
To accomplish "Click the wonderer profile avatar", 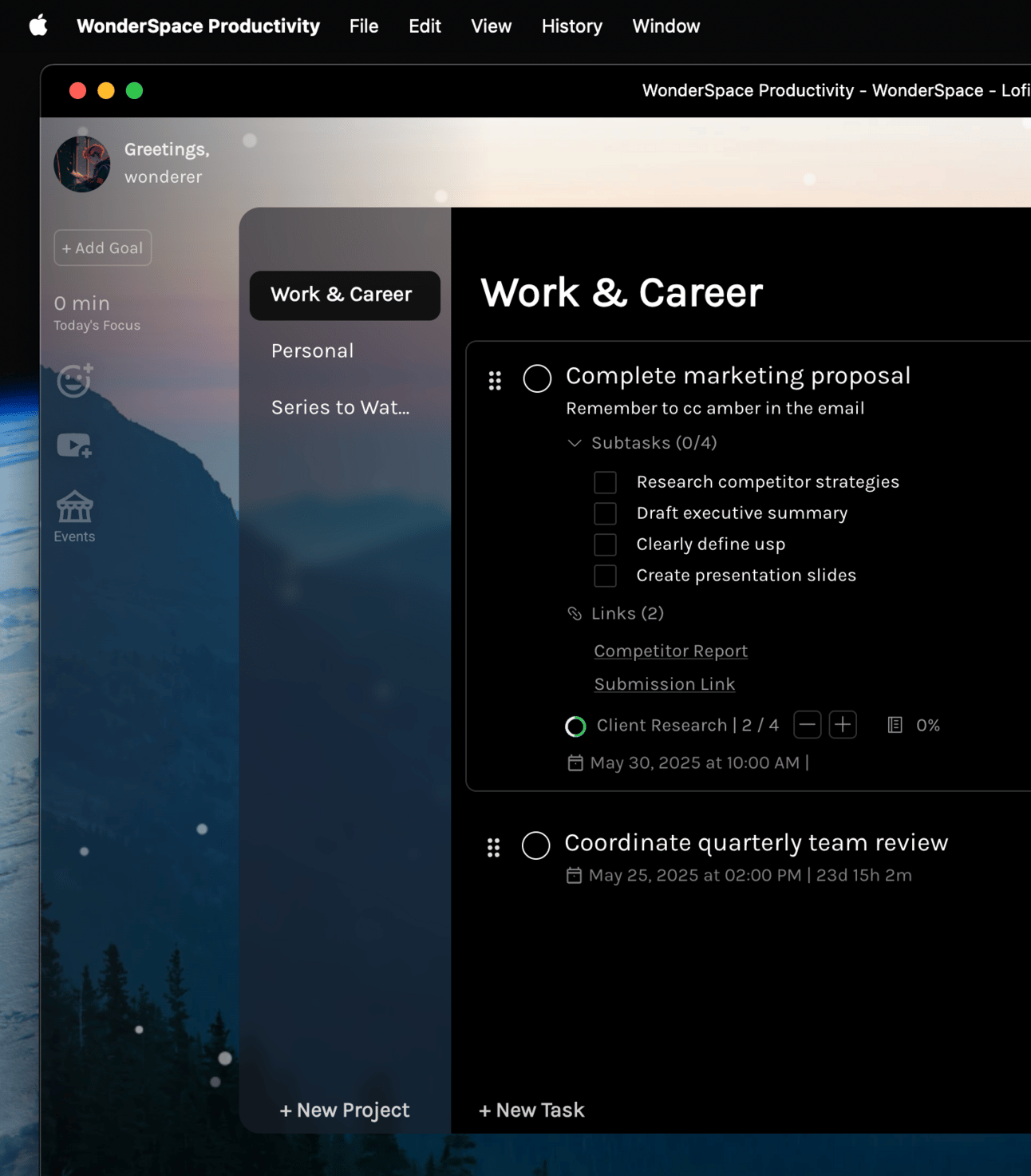I will click(x=82, y=164).
